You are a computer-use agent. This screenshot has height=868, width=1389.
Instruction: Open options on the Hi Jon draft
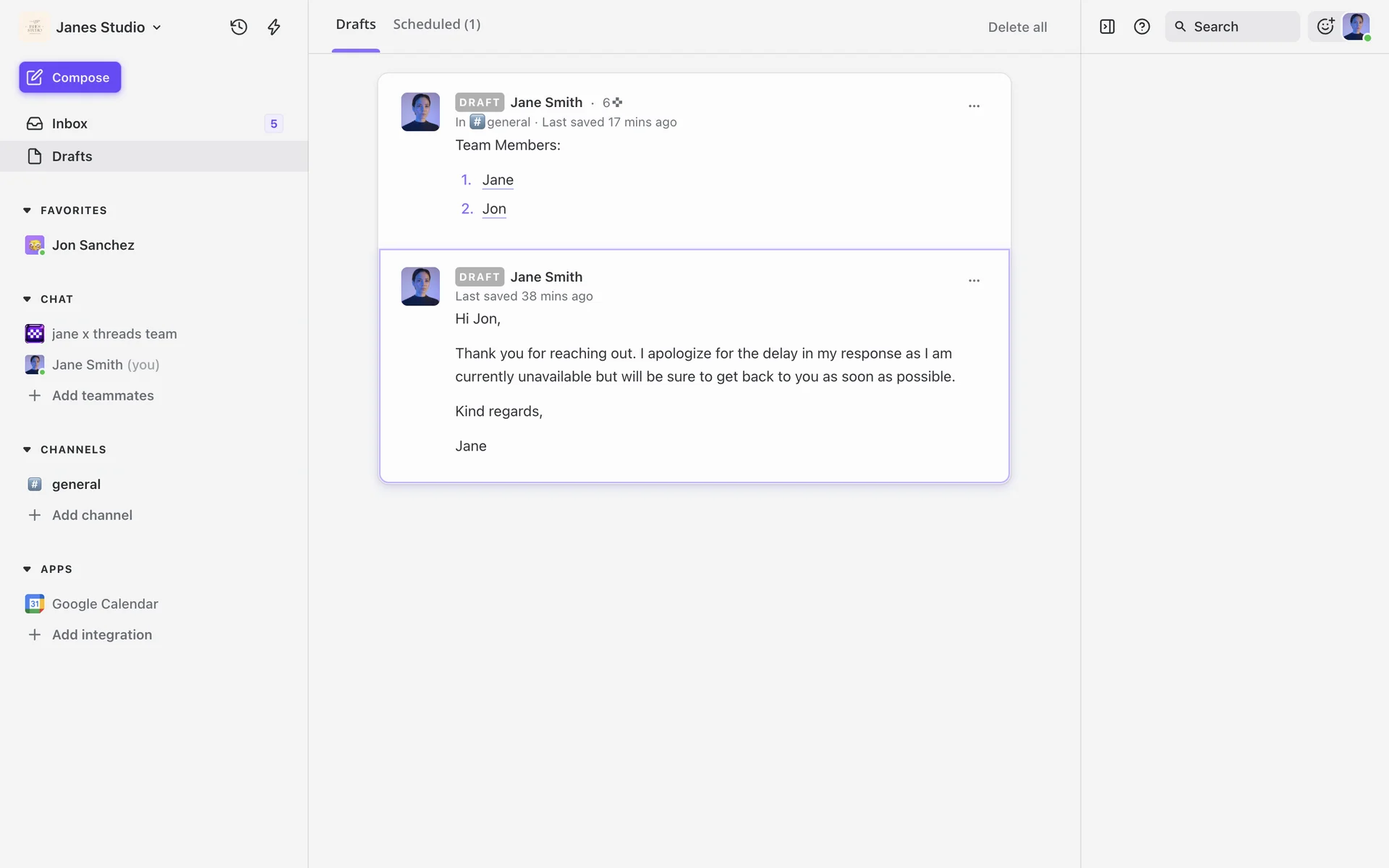974,281
